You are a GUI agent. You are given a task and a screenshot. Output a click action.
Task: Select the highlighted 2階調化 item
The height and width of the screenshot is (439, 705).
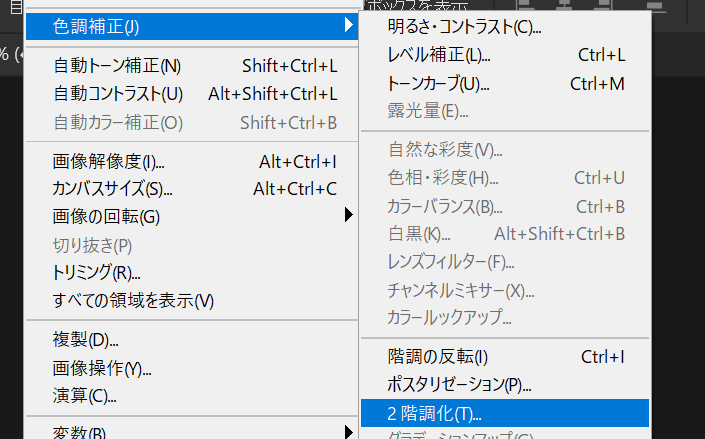pos(434,412)
